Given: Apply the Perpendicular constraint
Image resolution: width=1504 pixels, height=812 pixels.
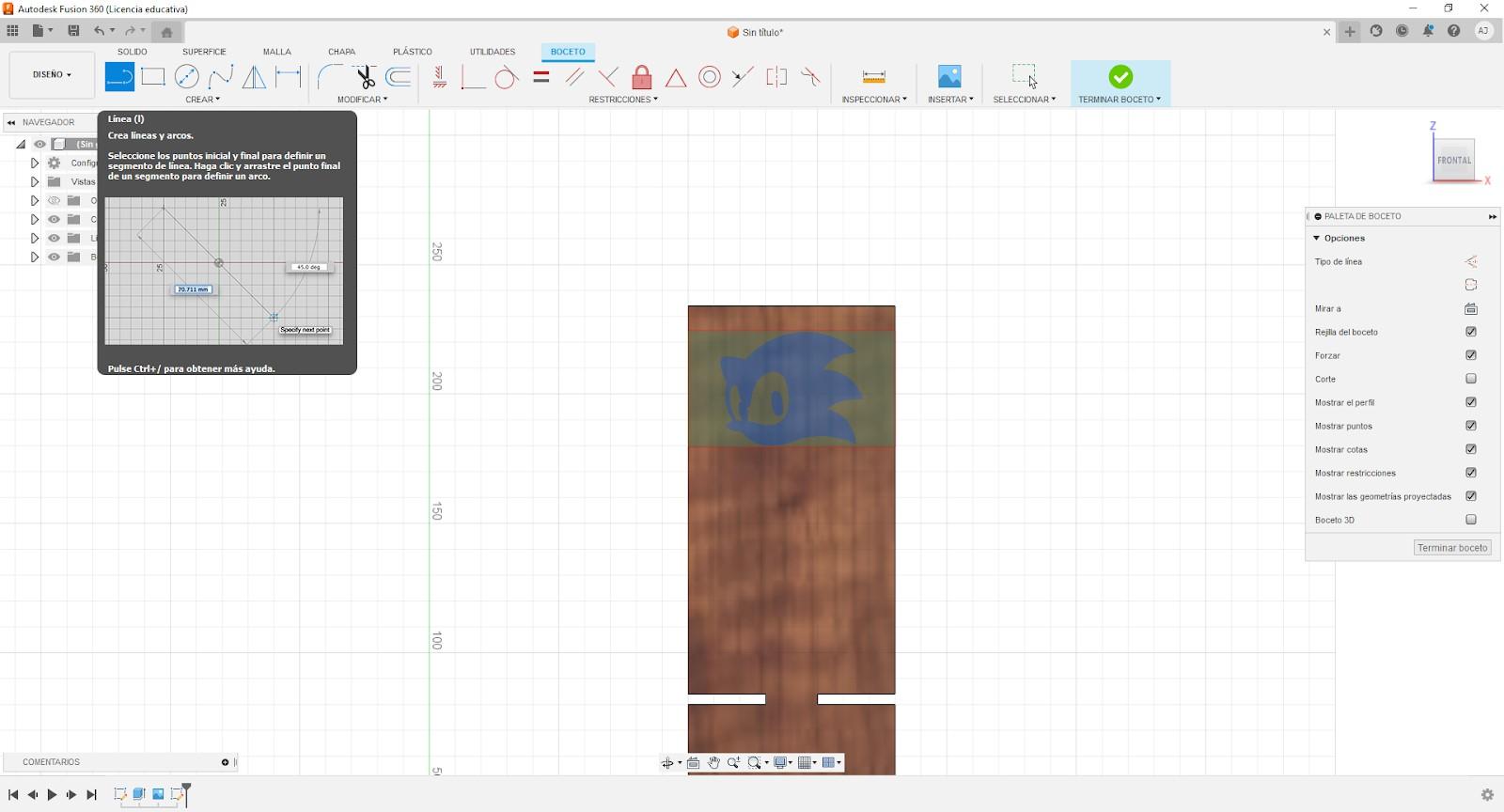Looking at the screenshot, I should 608,77.
